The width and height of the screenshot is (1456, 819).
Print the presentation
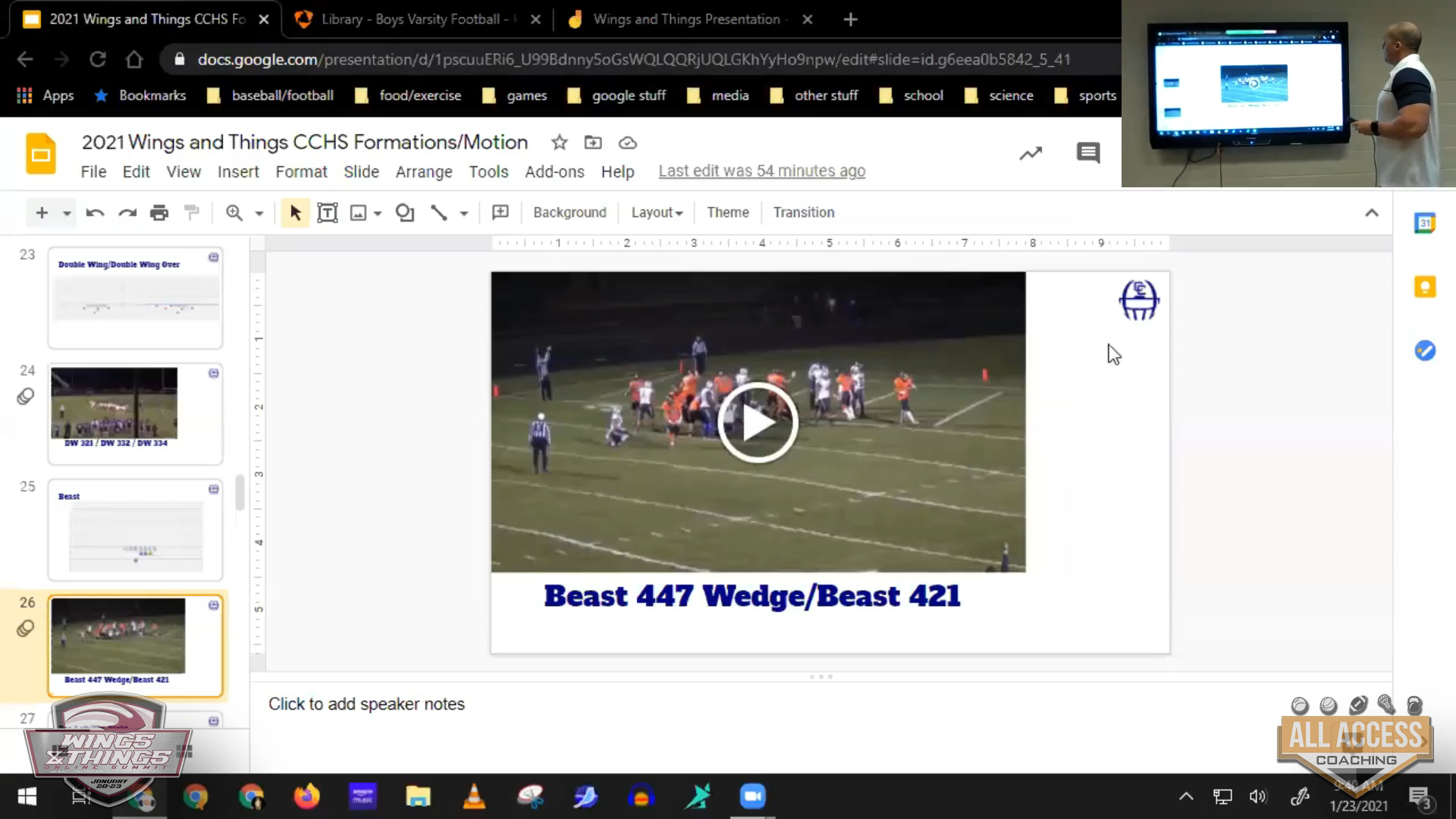pos(159,213)
